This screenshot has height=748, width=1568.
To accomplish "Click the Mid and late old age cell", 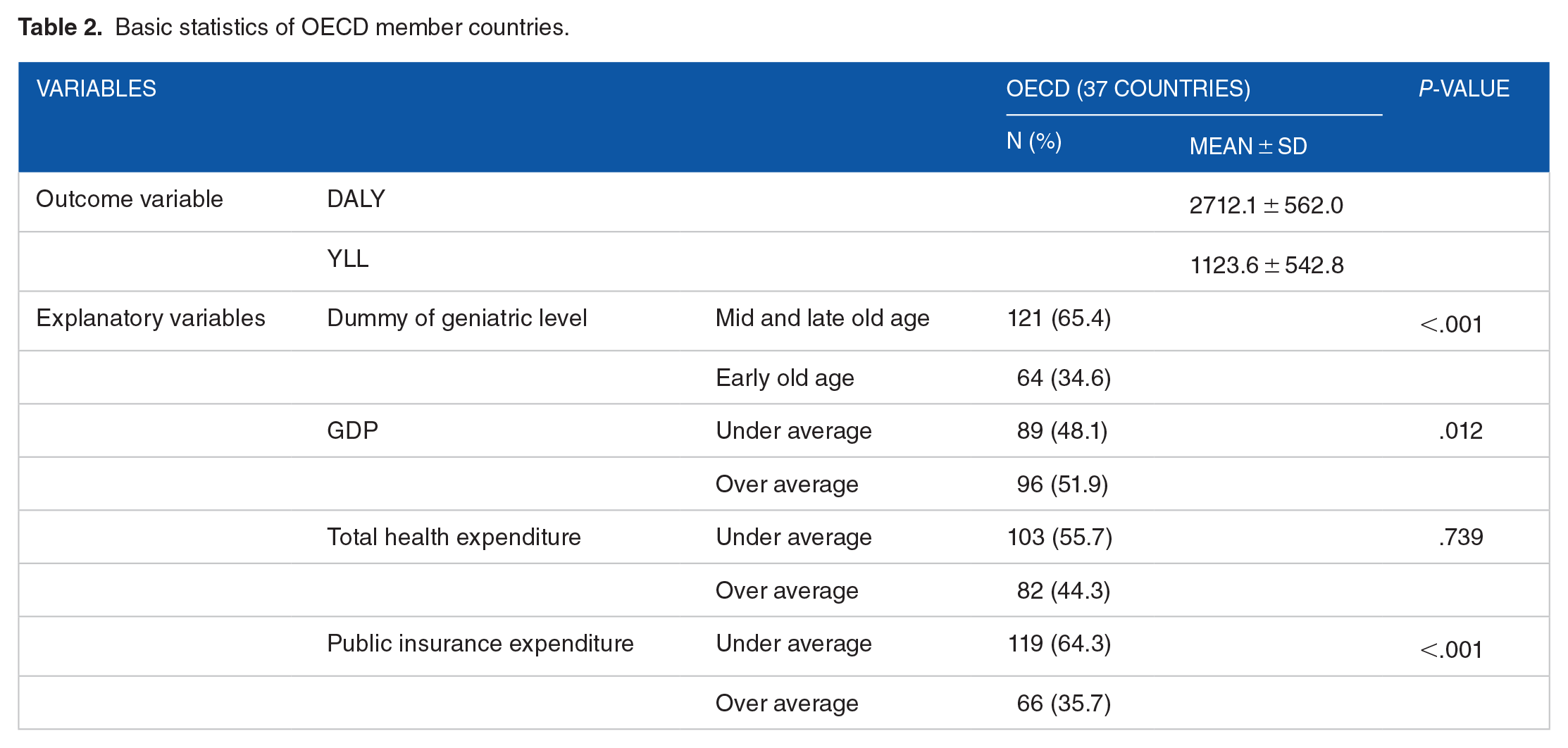I will pos(823,318).
